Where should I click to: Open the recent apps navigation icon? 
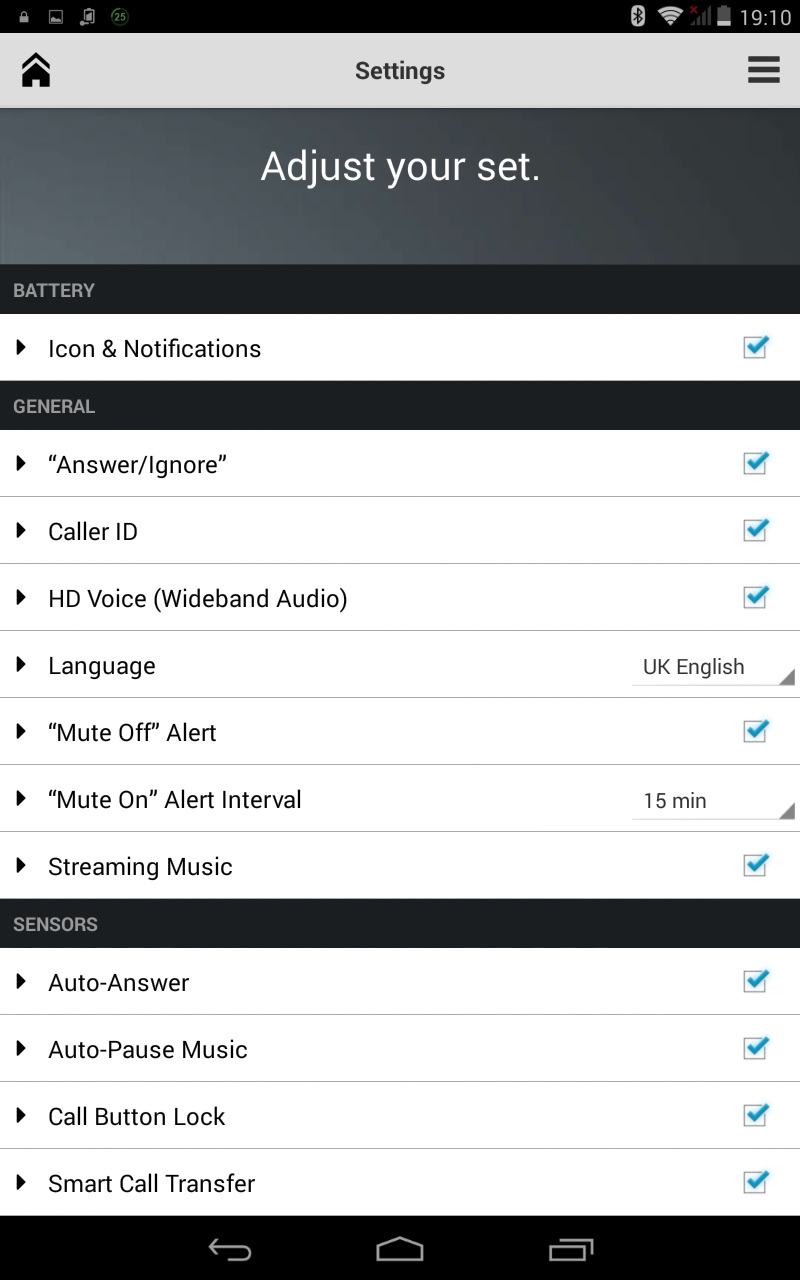[571, 1249]
